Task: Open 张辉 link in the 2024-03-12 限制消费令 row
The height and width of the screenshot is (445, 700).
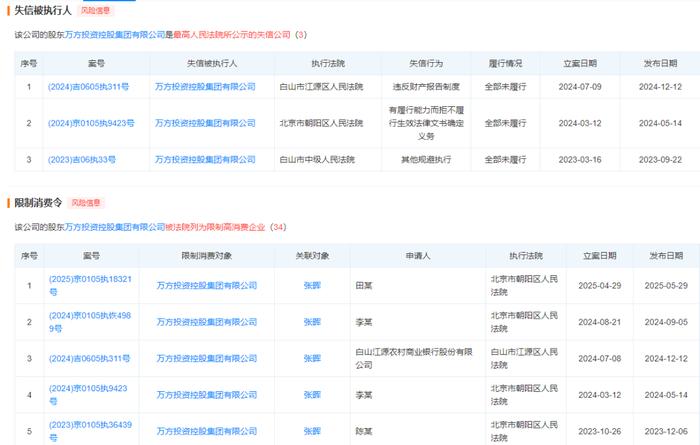Action: (x=312, y=395)
